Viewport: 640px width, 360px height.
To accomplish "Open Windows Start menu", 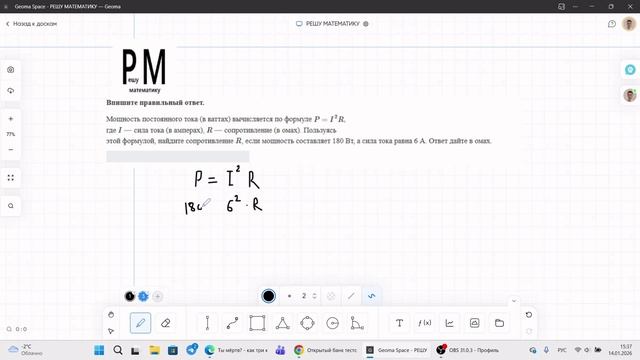I will 99,350.
